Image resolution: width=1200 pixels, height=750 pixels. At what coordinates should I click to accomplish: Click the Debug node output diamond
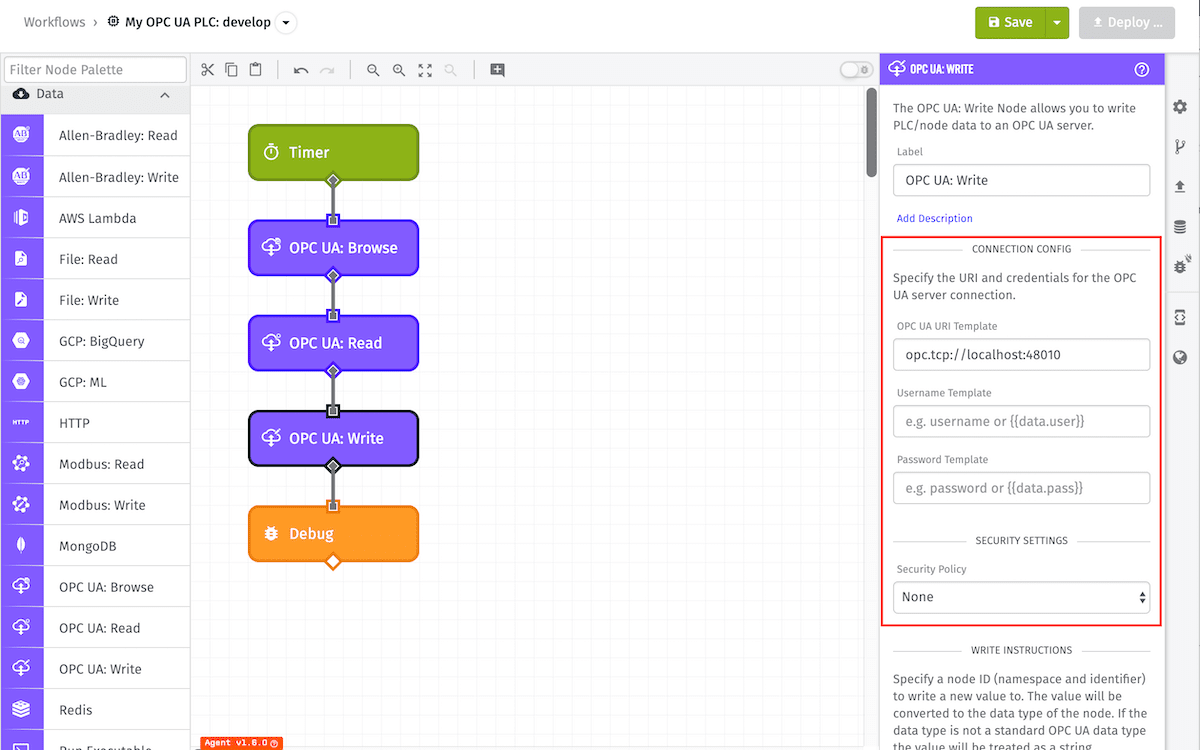point(333,562)
